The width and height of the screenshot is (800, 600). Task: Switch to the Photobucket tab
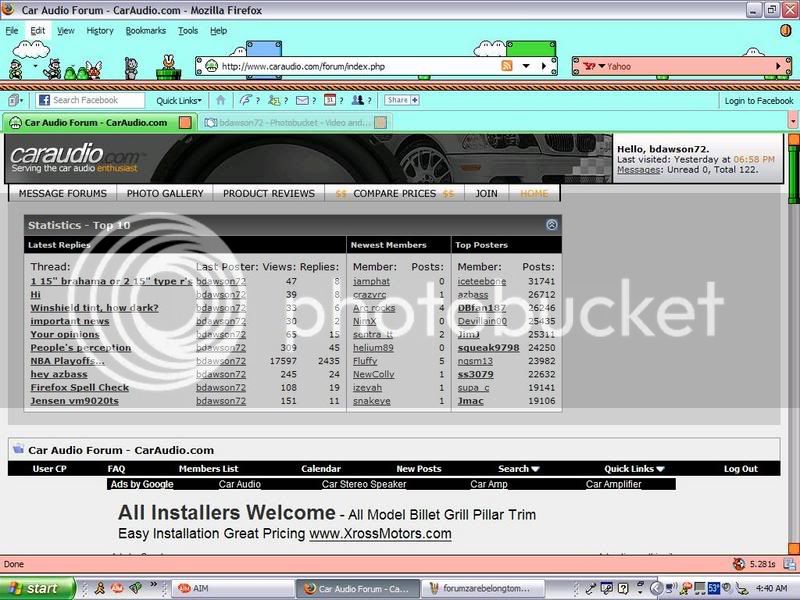click(x=292, y=122)
